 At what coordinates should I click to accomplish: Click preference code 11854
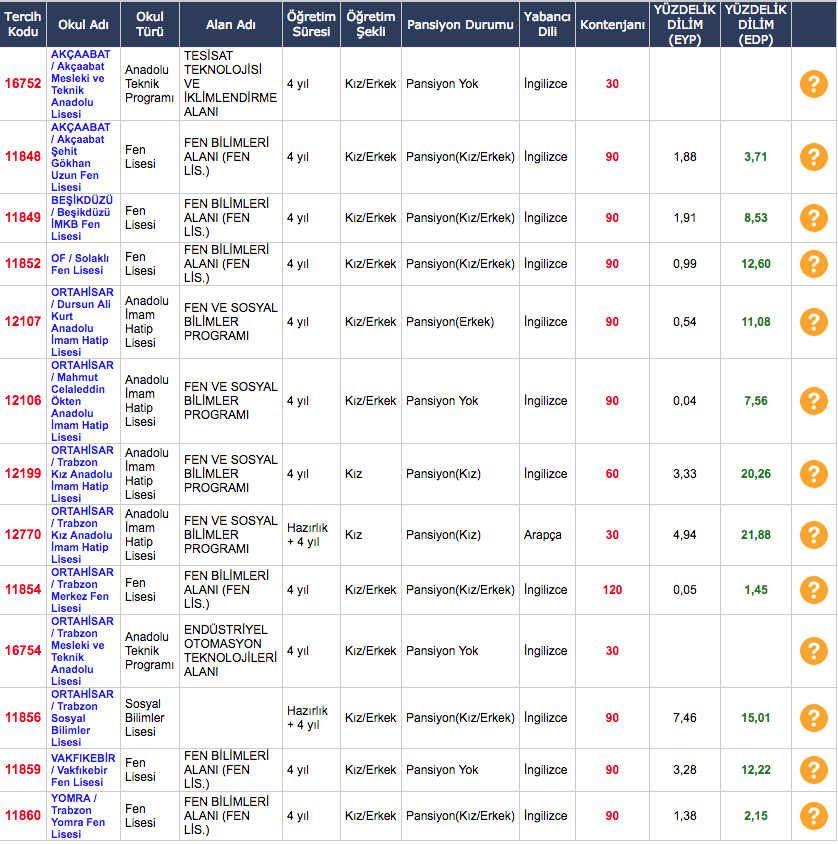(x=23, y=590)
